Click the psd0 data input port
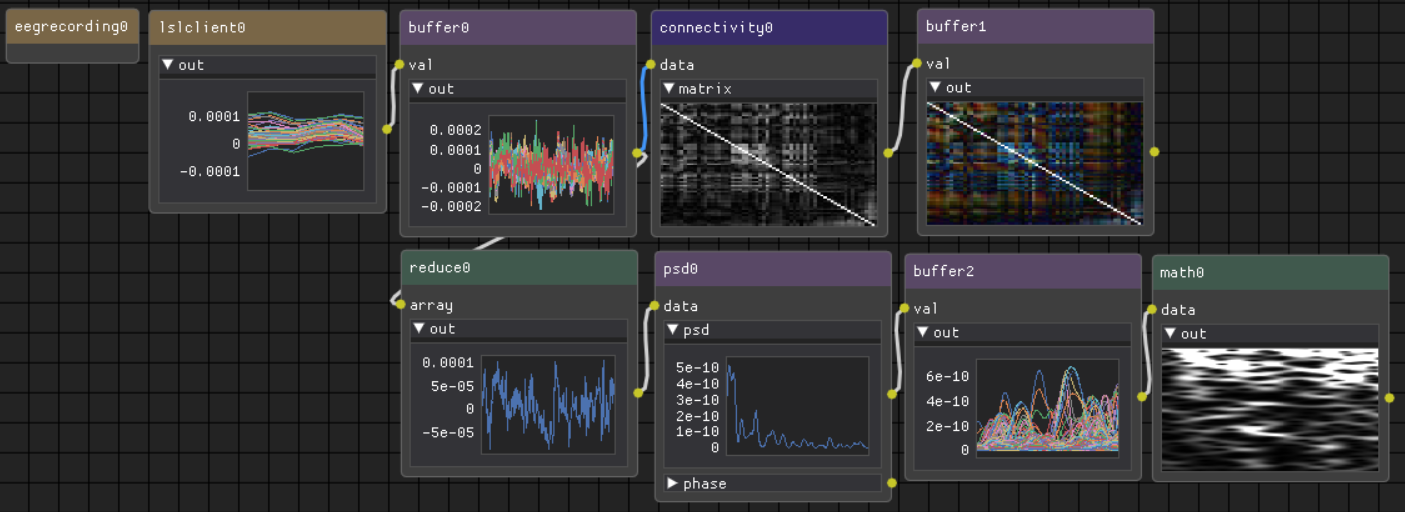 tap(655, 306)
